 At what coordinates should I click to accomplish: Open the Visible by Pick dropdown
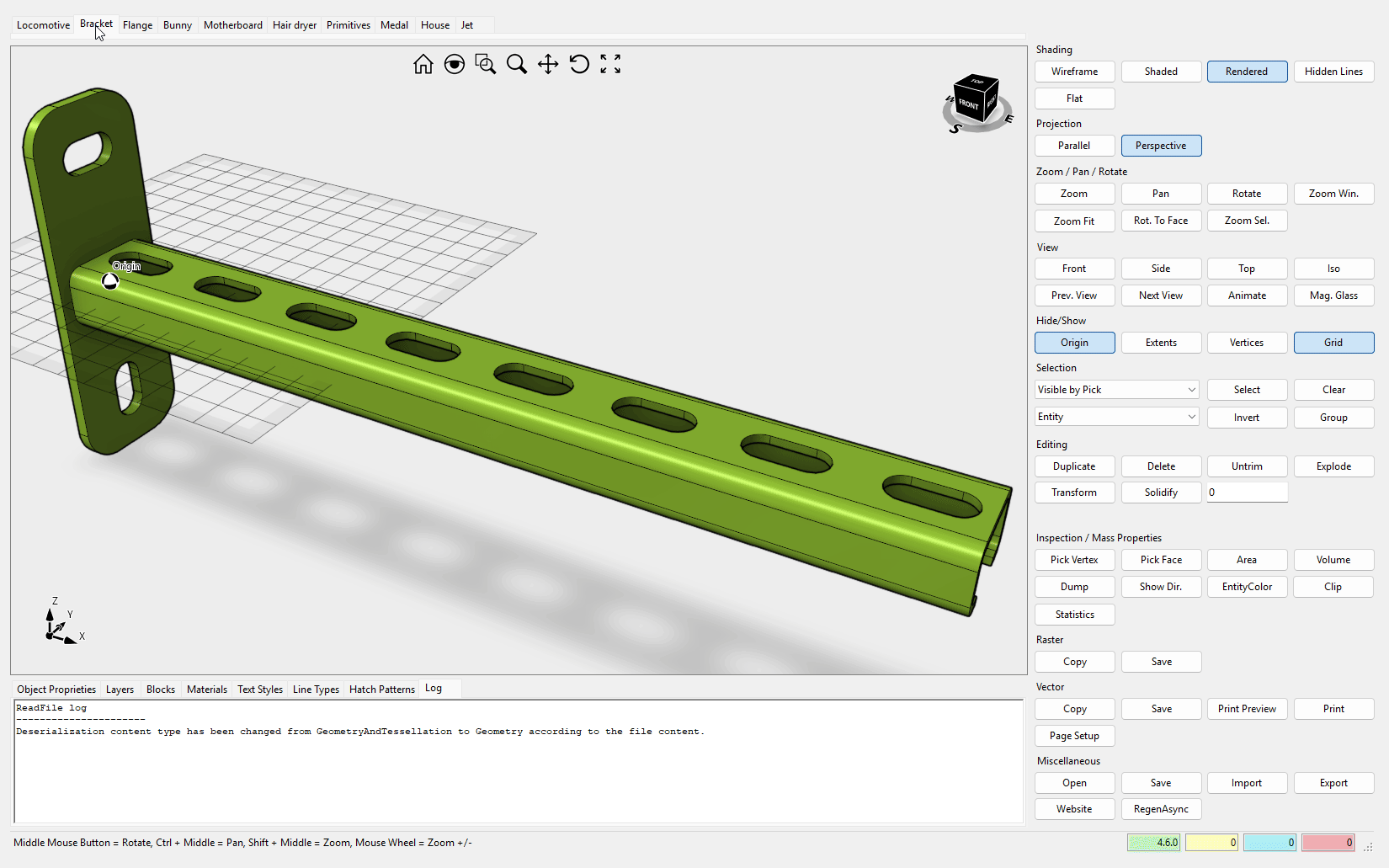pos(1116,390)
